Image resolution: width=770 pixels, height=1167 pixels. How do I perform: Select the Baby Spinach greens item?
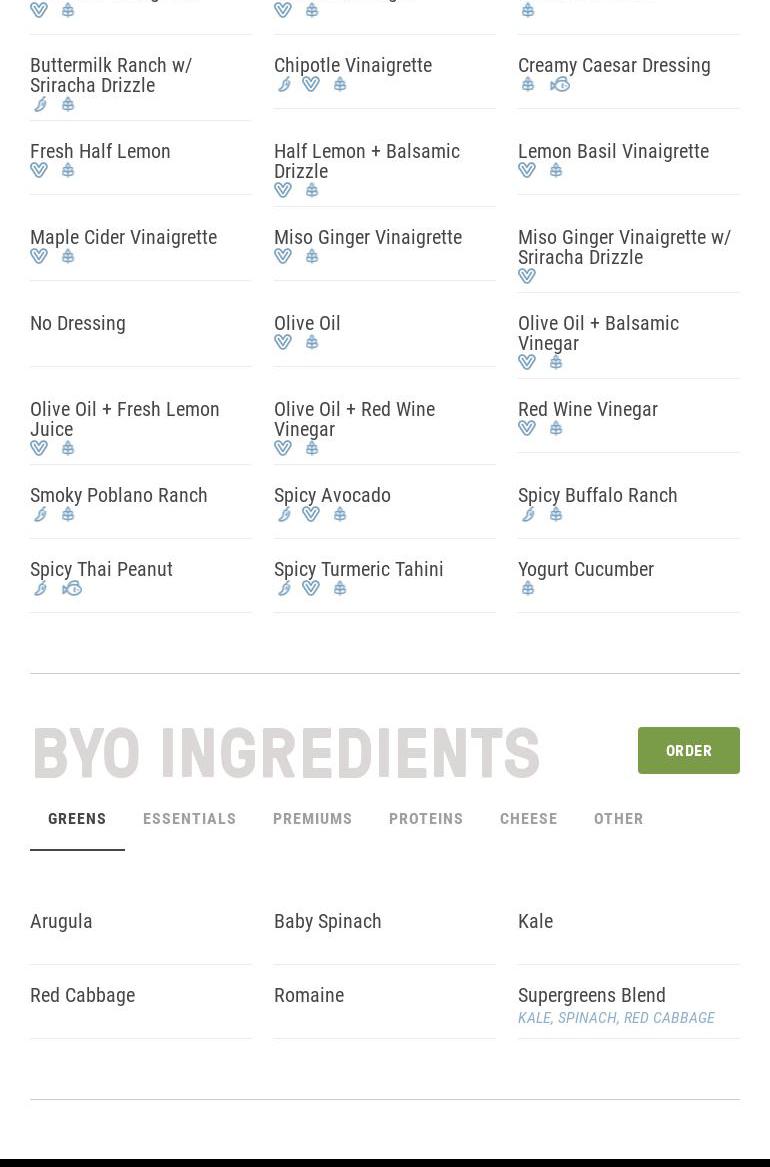[328, 921]
